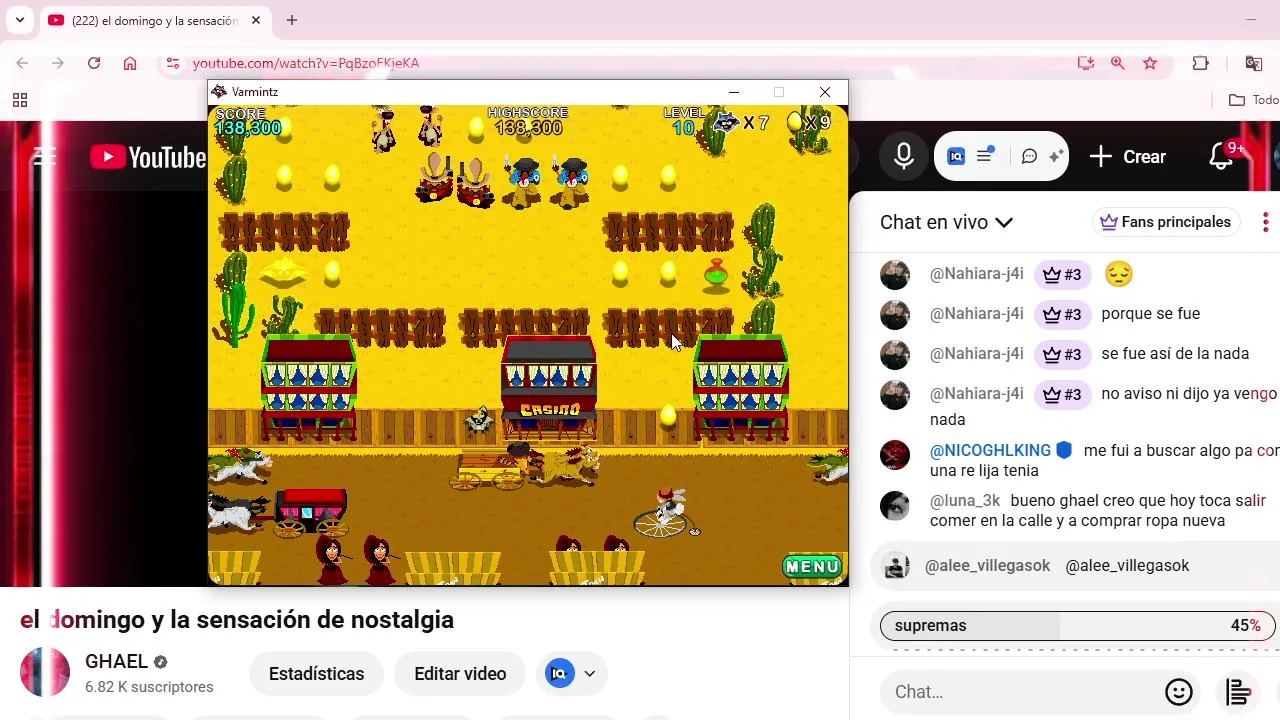Open the GHAEL channel name link
The width and height of the screenshot is (1280, 720).
[116, 662]
